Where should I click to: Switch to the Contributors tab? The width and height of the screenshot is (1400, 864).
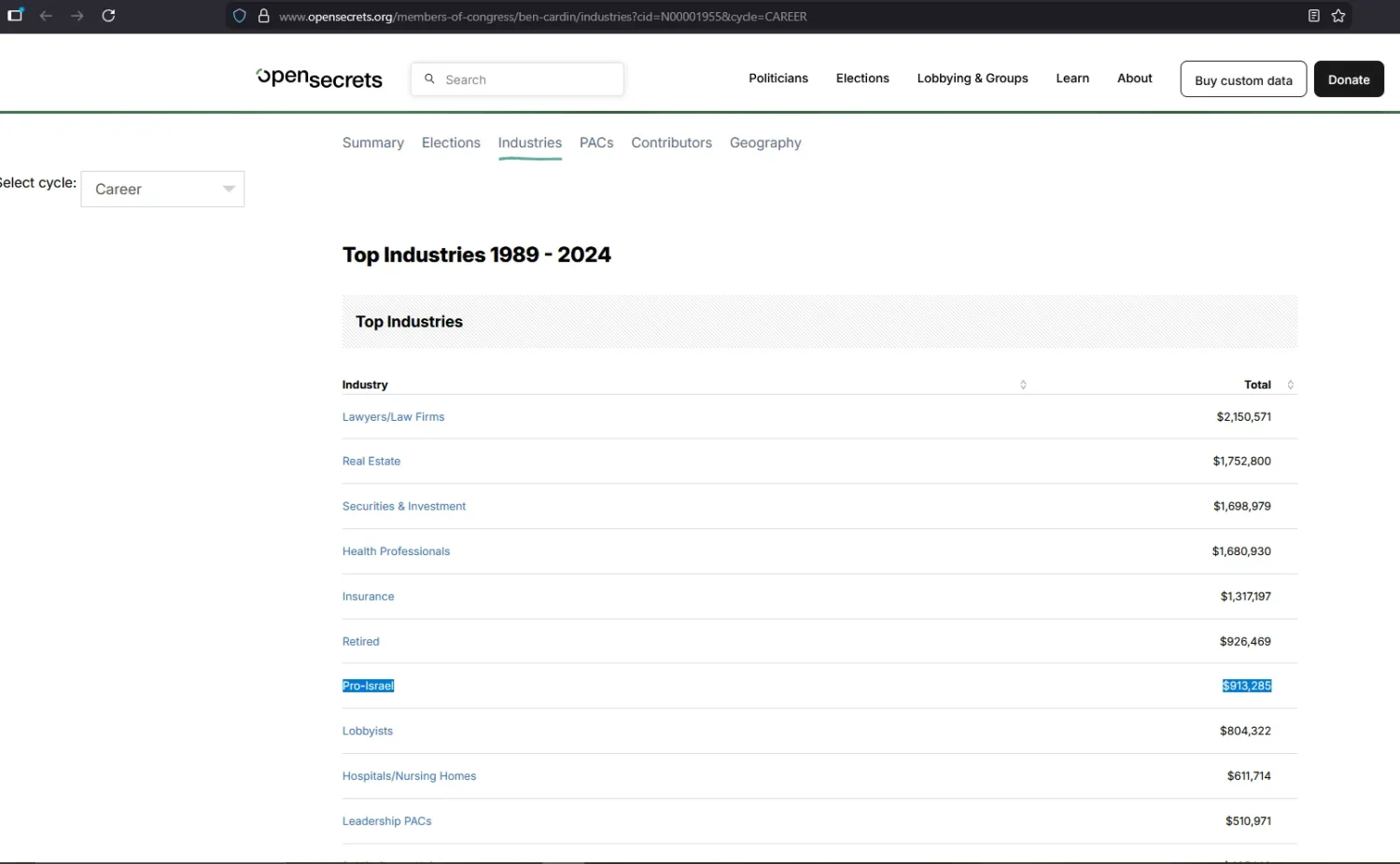click(x=672, y=143)
